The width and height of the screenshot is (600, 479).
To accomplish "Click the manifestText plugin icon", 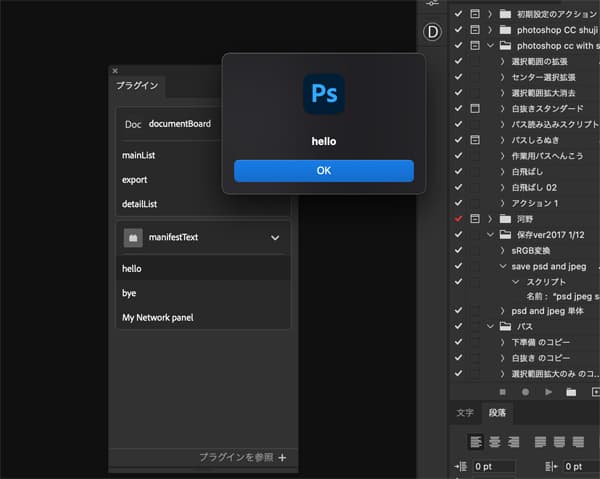I will pos(132,238).
